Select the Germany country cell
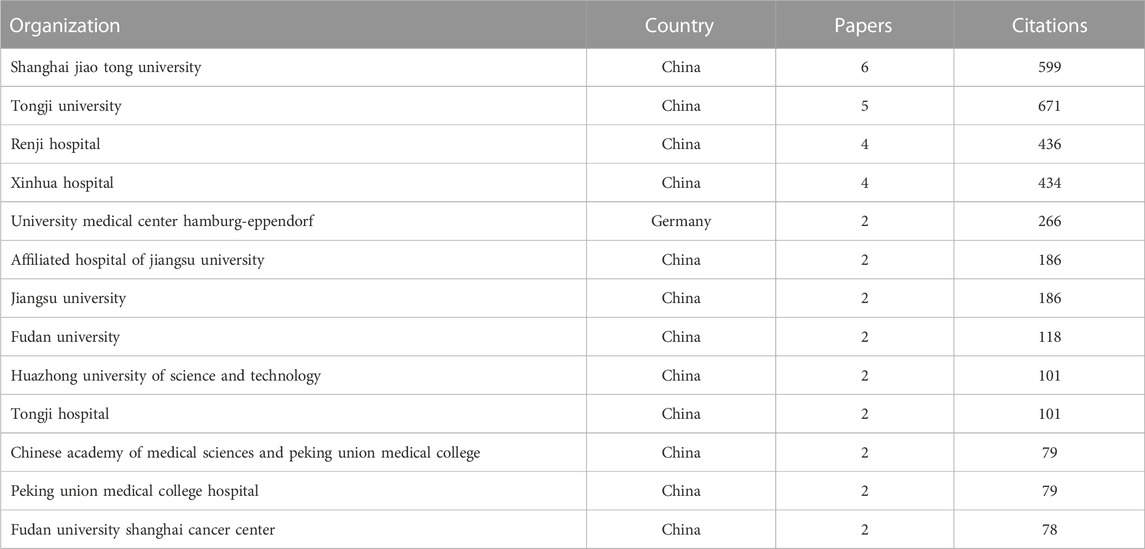 click(x=681, y=221)
